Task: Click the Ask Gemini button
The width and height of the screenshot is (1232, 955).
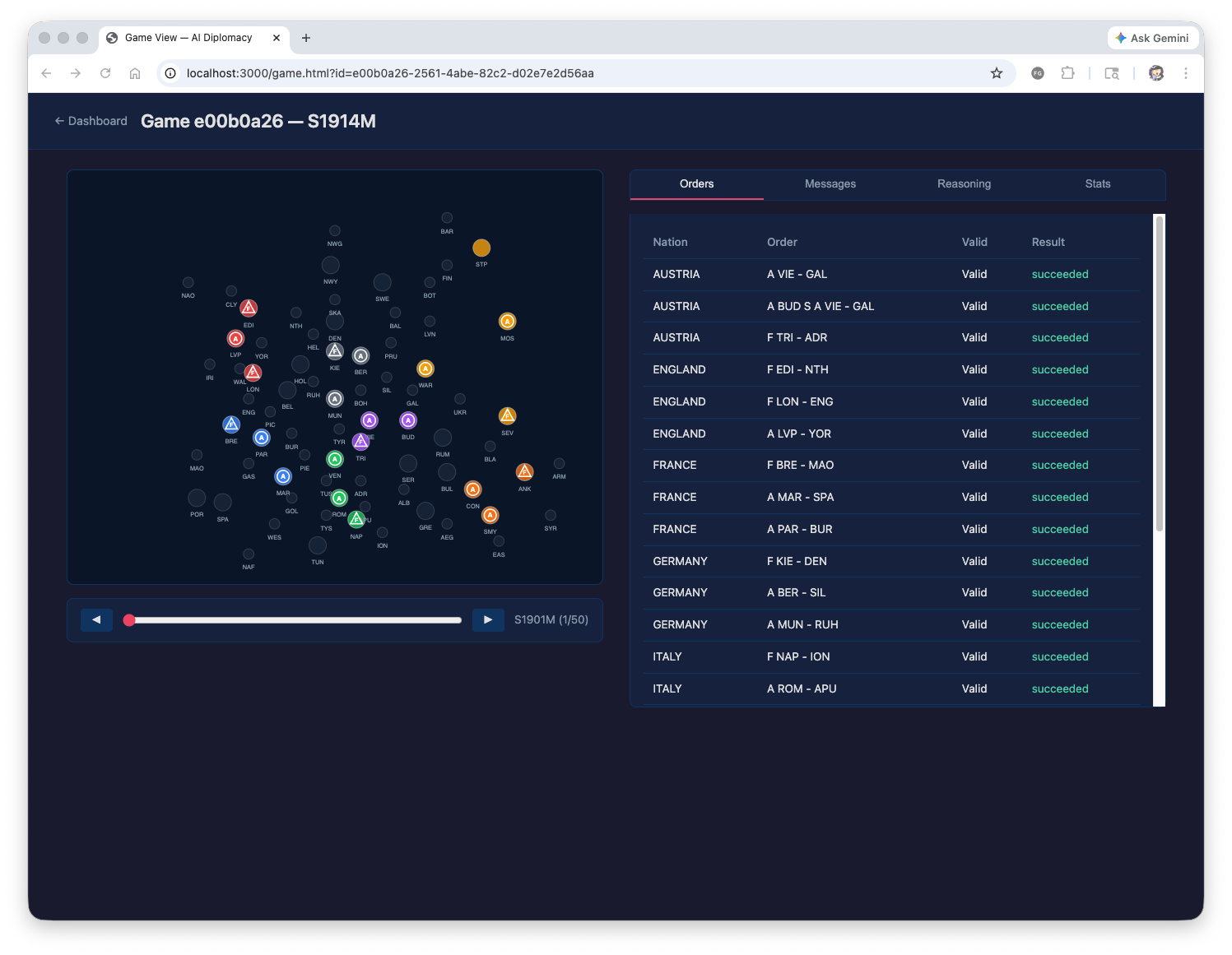Action: [1151, 38]
